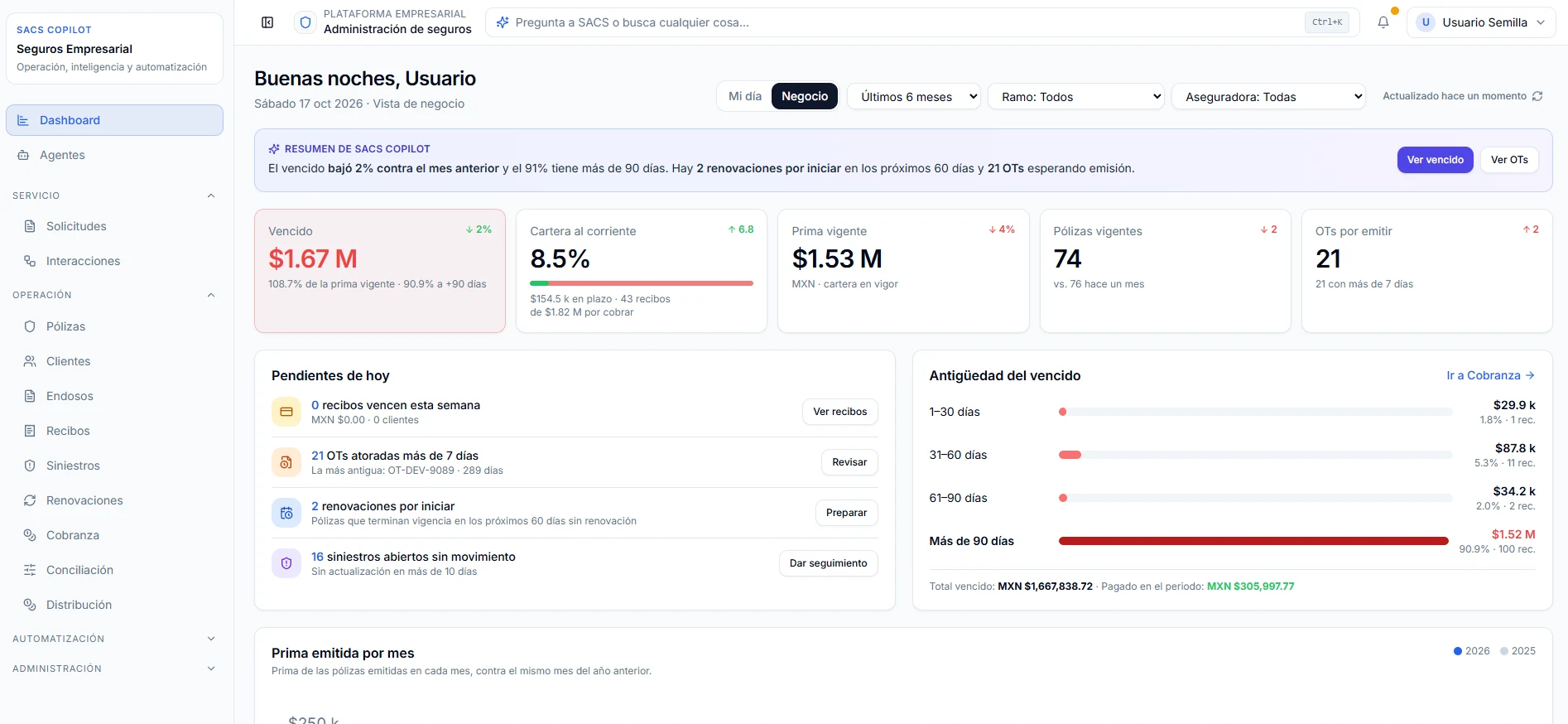Click the Más de 90 días bar
Screen dimensions: 1568x724
point(1253,541)
